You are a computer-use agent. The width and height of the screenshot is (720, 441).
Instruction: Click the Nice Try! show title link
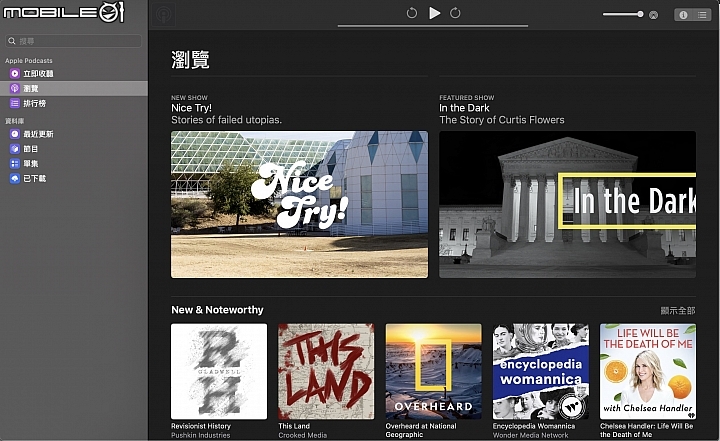pyautogui.click(x=191, y=108)
